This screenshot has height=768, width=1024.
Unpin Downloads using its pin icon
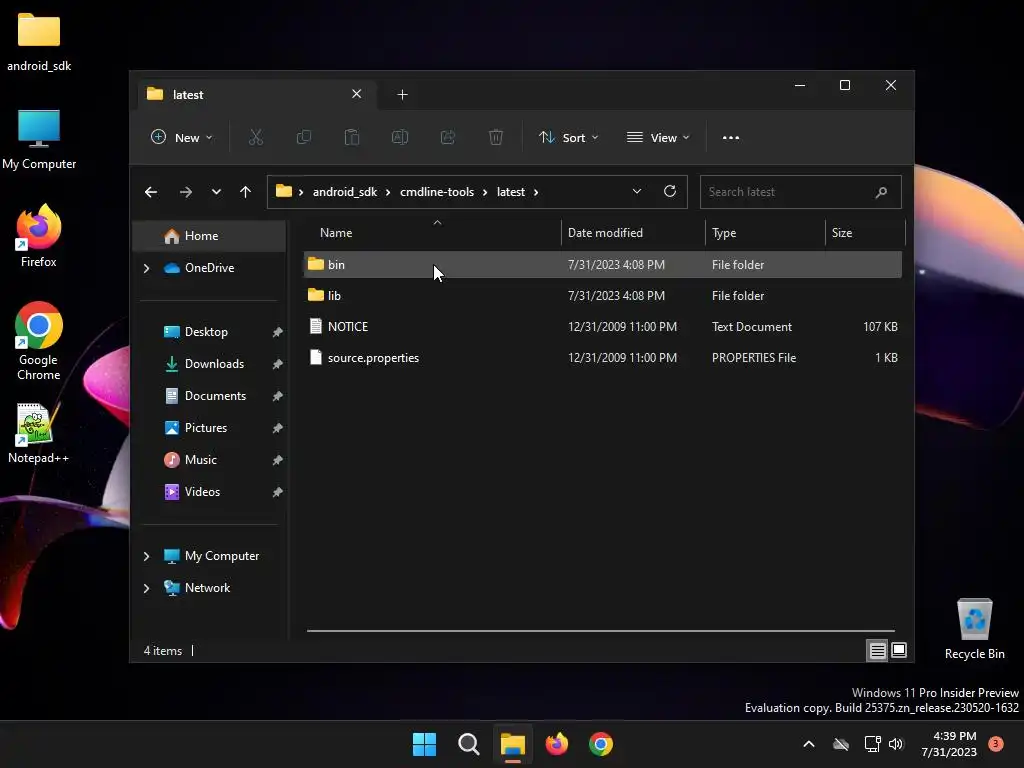click(x=278, y=364)
